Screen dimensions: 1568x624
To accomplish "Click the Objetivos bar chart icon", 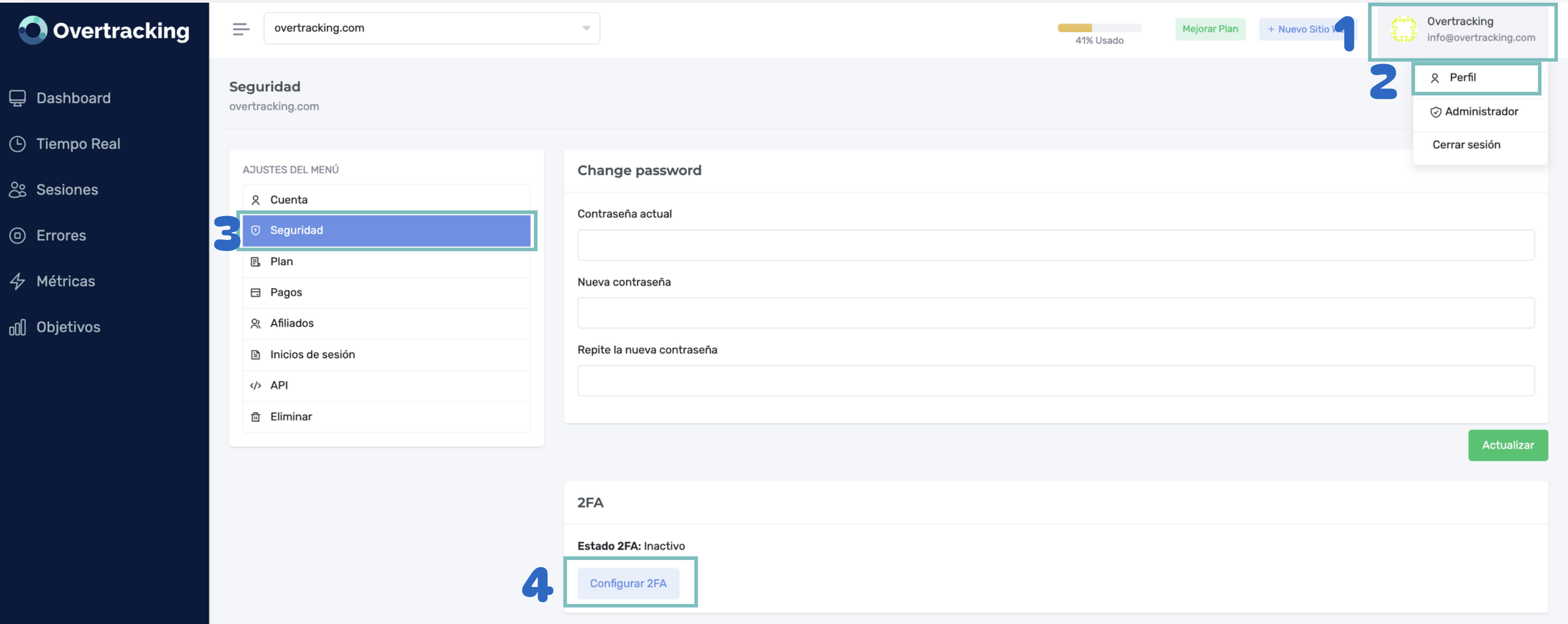I will click(17, 327).
